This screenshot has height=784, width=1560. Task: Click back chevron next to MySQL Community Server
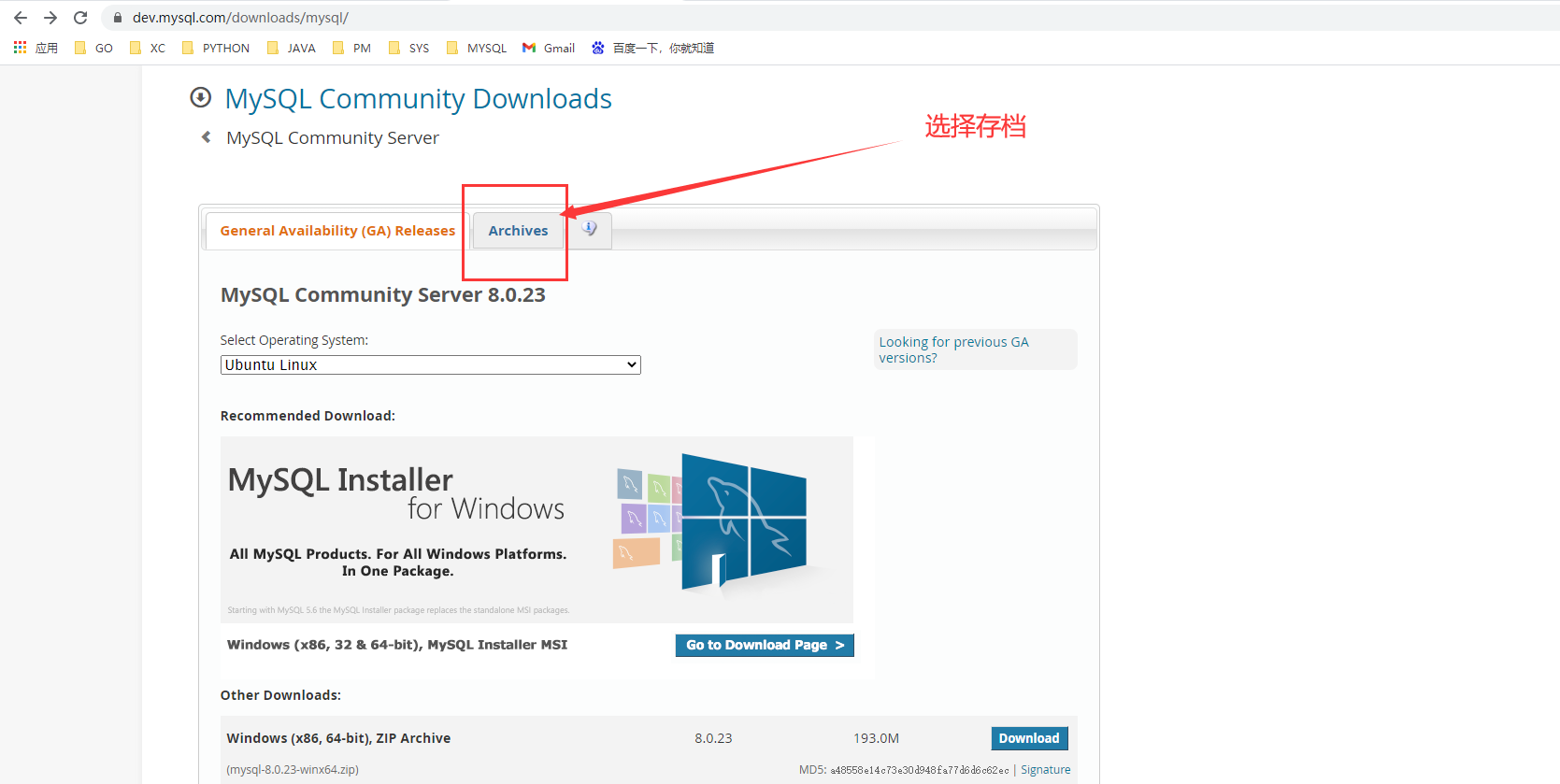(x=207, y=137)
